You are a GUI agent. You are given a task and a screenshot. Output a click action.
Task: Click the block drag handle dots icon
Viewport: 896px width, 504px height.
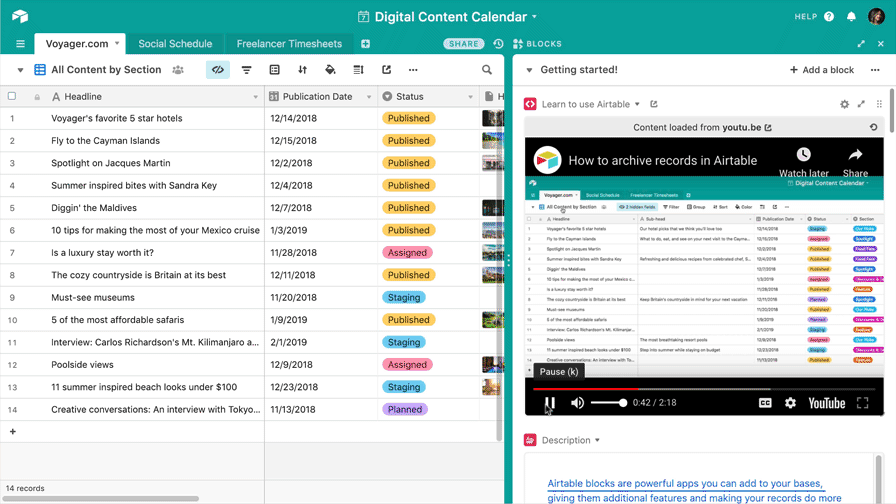coord(879,104)
